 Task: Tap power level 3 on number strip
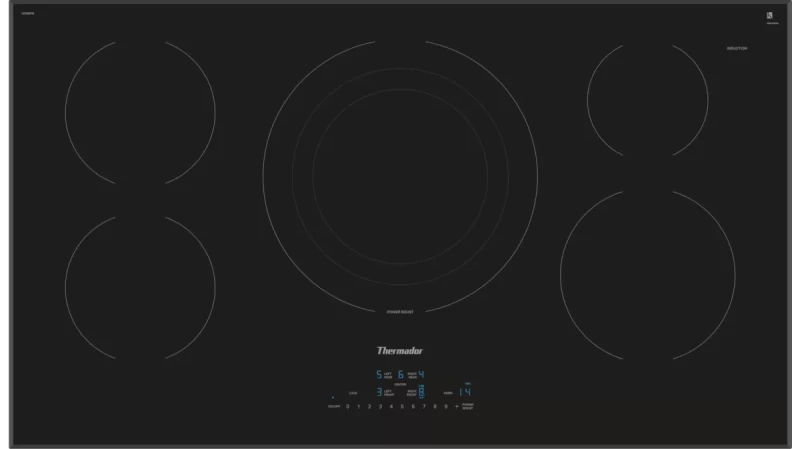(x=380, y=407)
